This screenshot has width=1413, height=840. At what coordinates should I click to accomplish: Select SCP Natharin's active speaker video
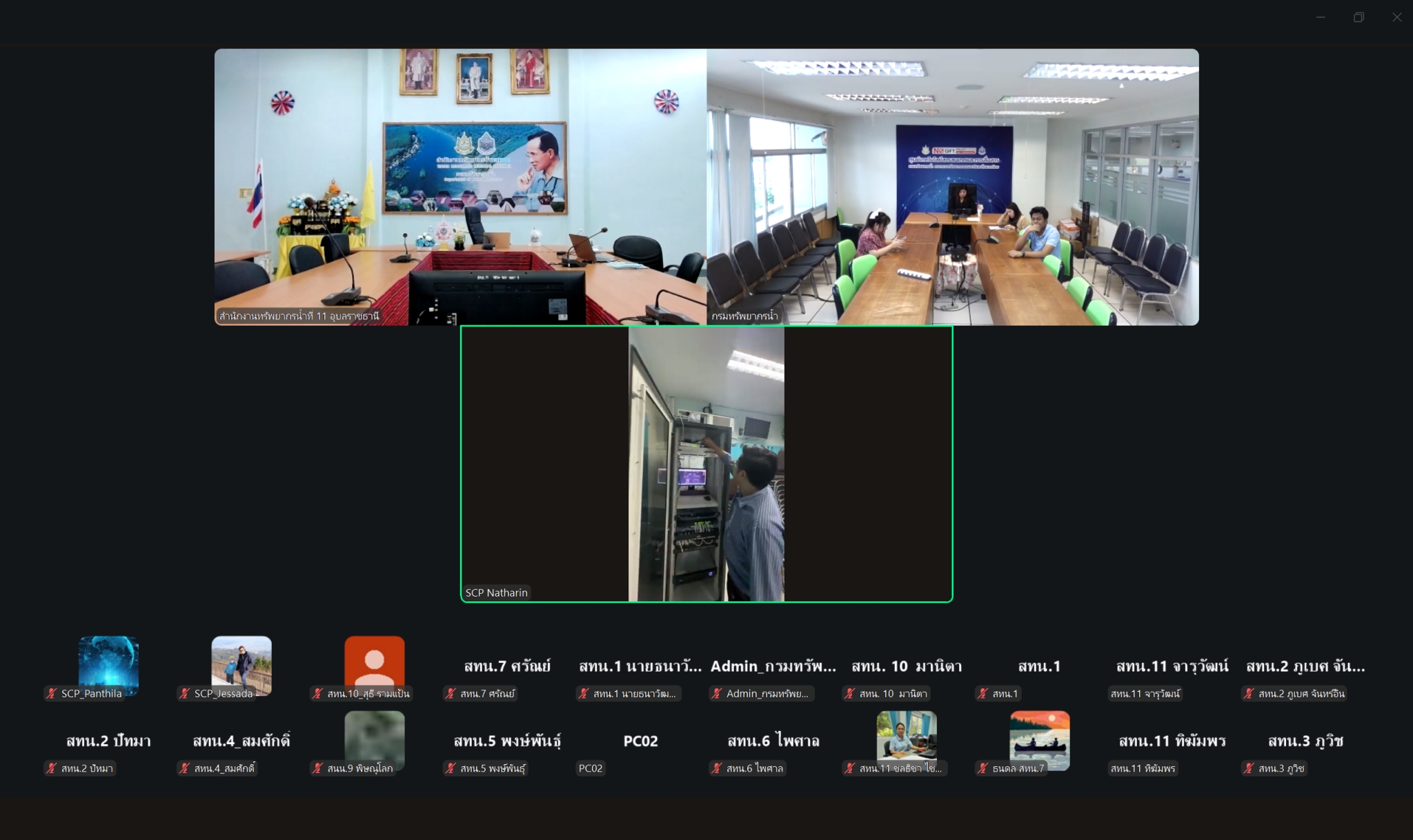(706, 463)
